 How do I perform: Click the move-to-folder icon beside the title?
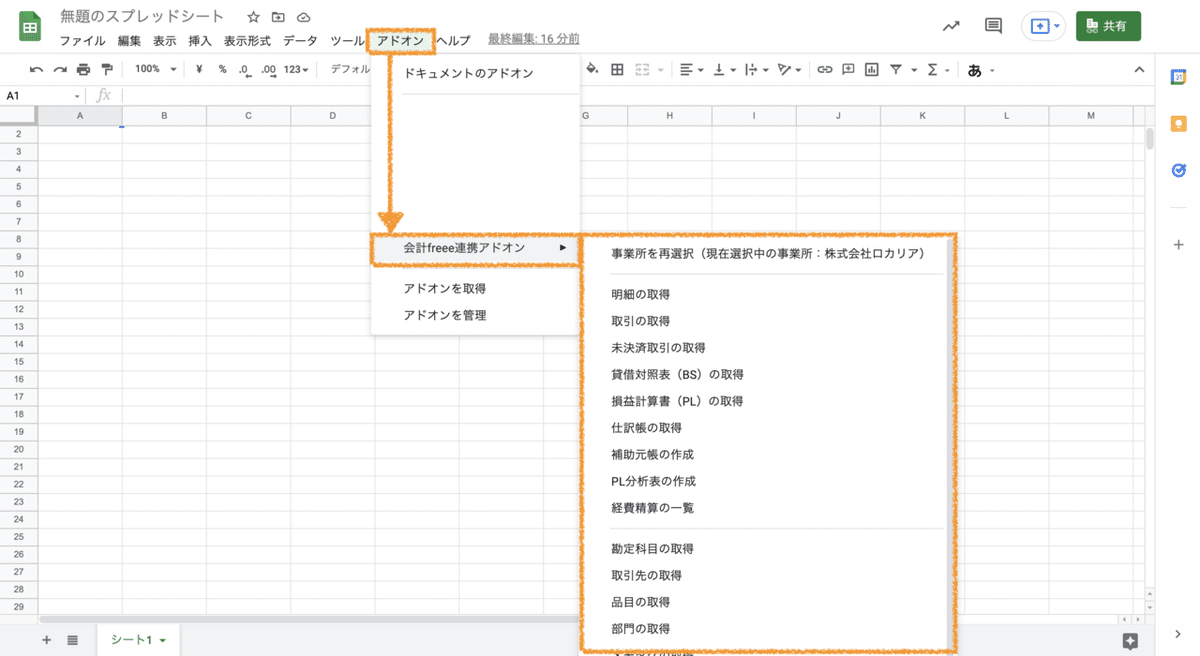(278, 18)
